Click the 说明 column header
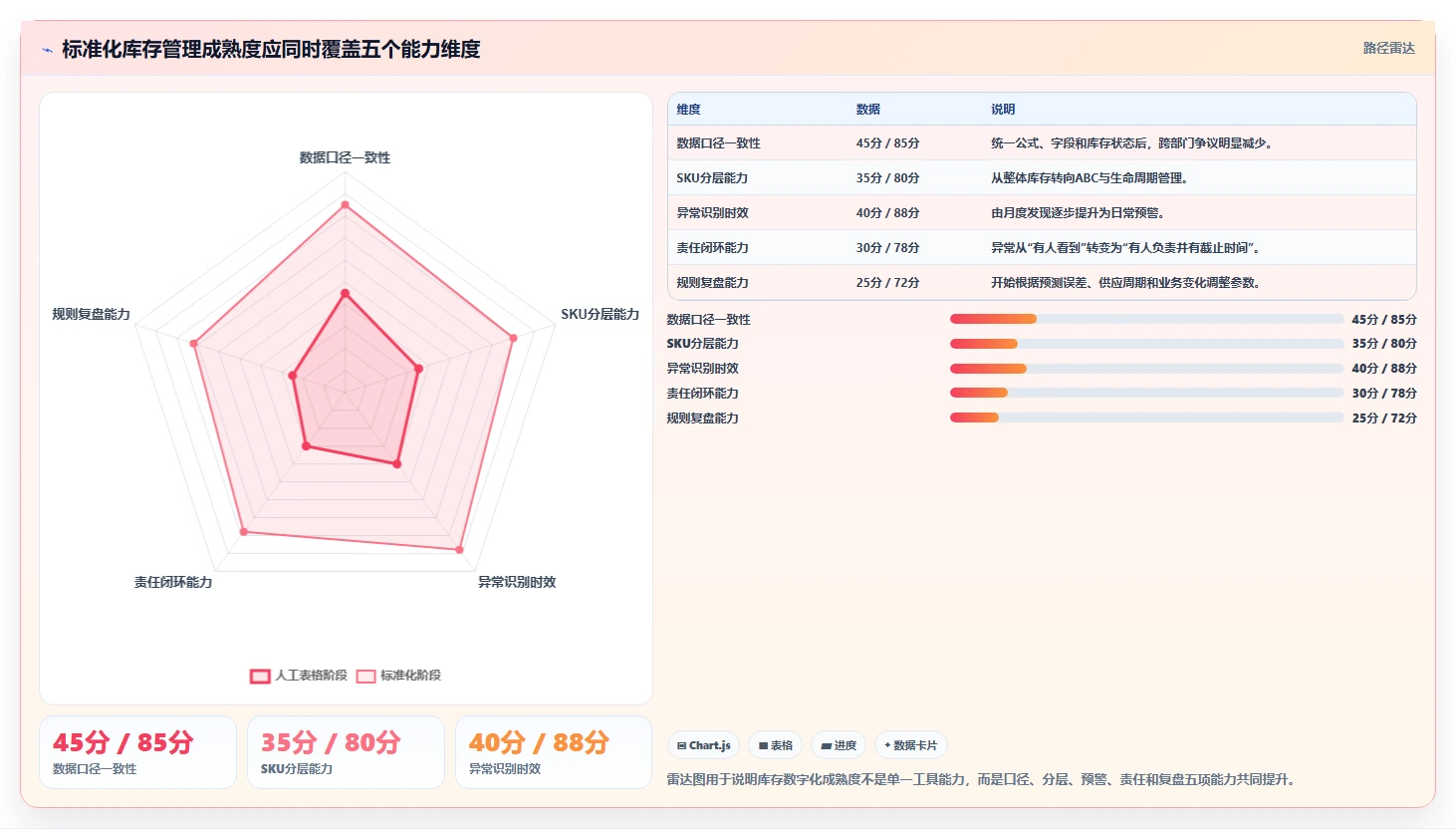 coord(1002,110)
